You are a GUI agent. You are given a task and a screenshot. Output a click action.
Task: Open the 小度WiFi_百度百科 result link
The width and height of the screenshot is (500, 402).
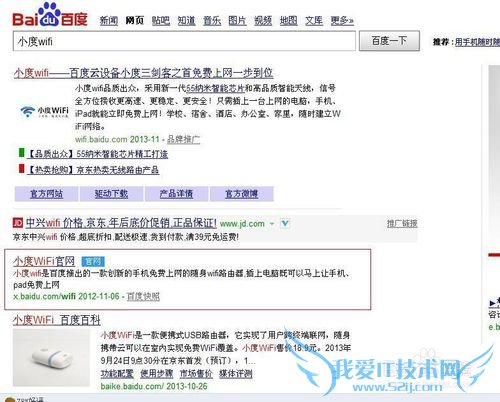point(57,320)
